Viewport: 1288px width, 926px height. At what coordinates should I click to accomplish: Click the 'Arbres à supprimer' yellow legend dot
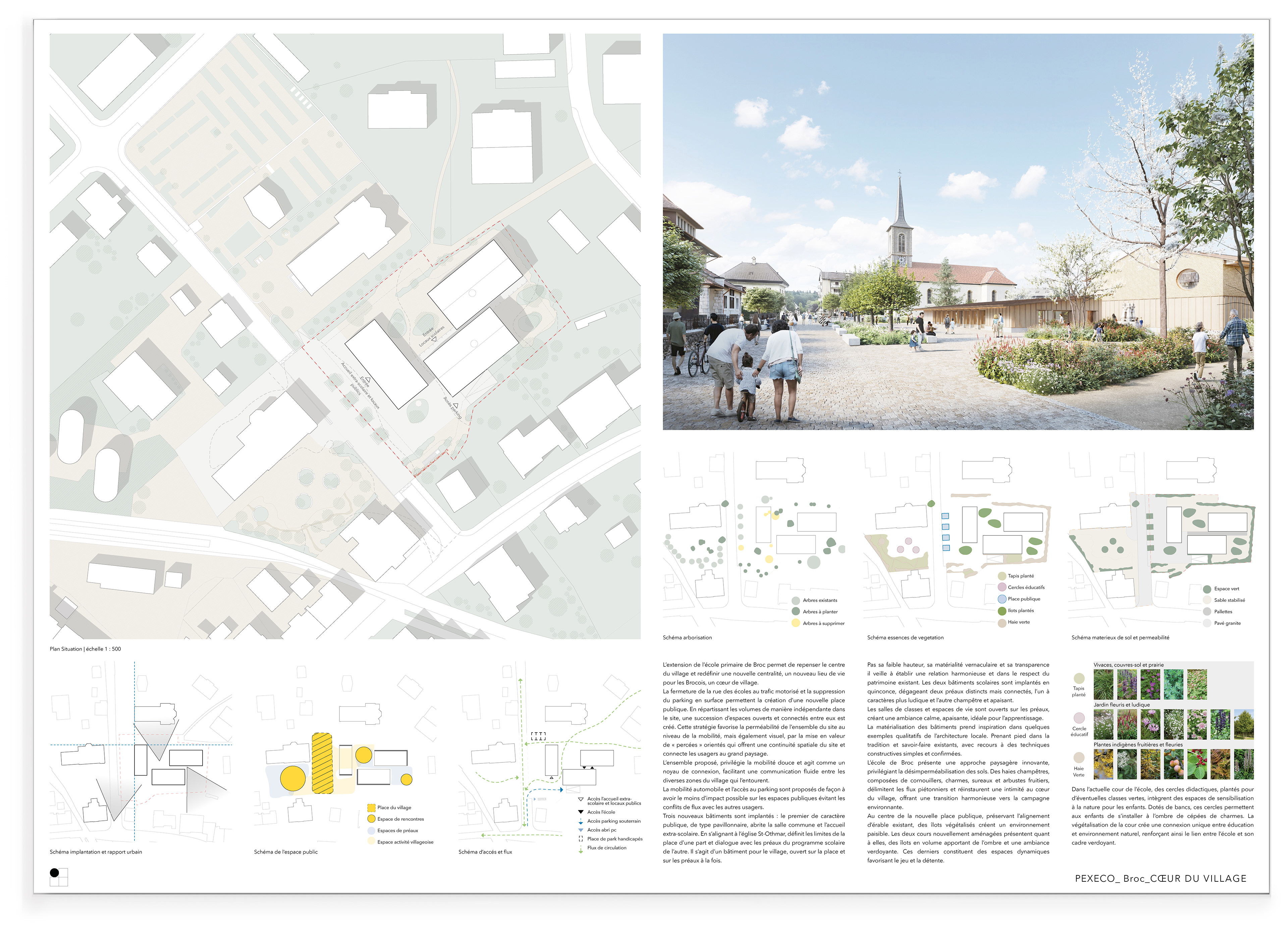[796, 623]
